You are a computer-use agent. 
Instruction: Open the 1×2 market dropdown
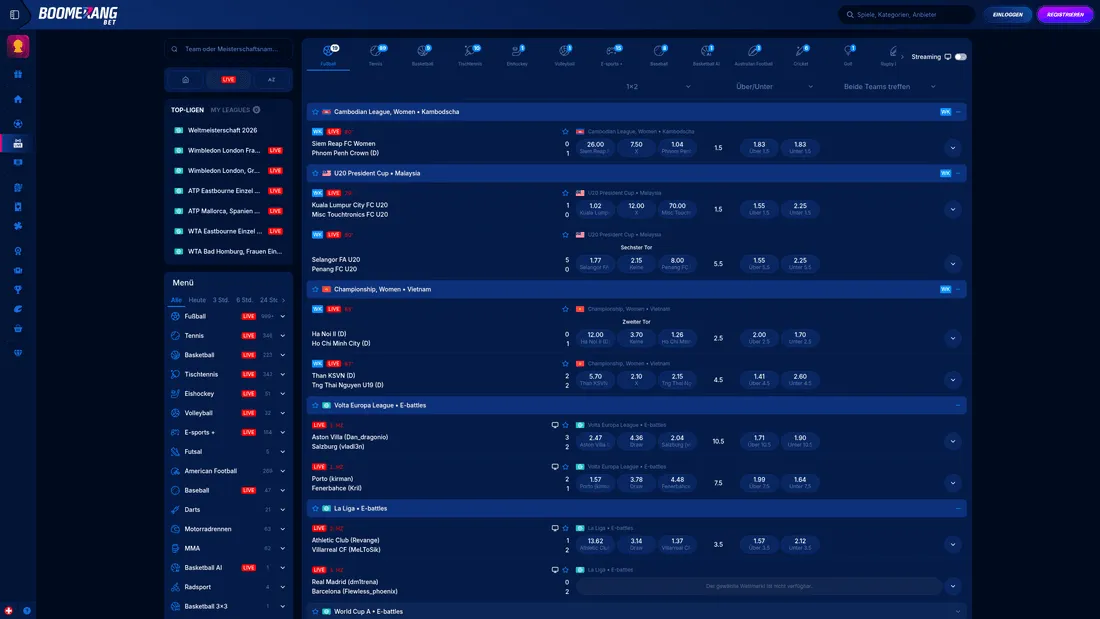coord(657,86)
